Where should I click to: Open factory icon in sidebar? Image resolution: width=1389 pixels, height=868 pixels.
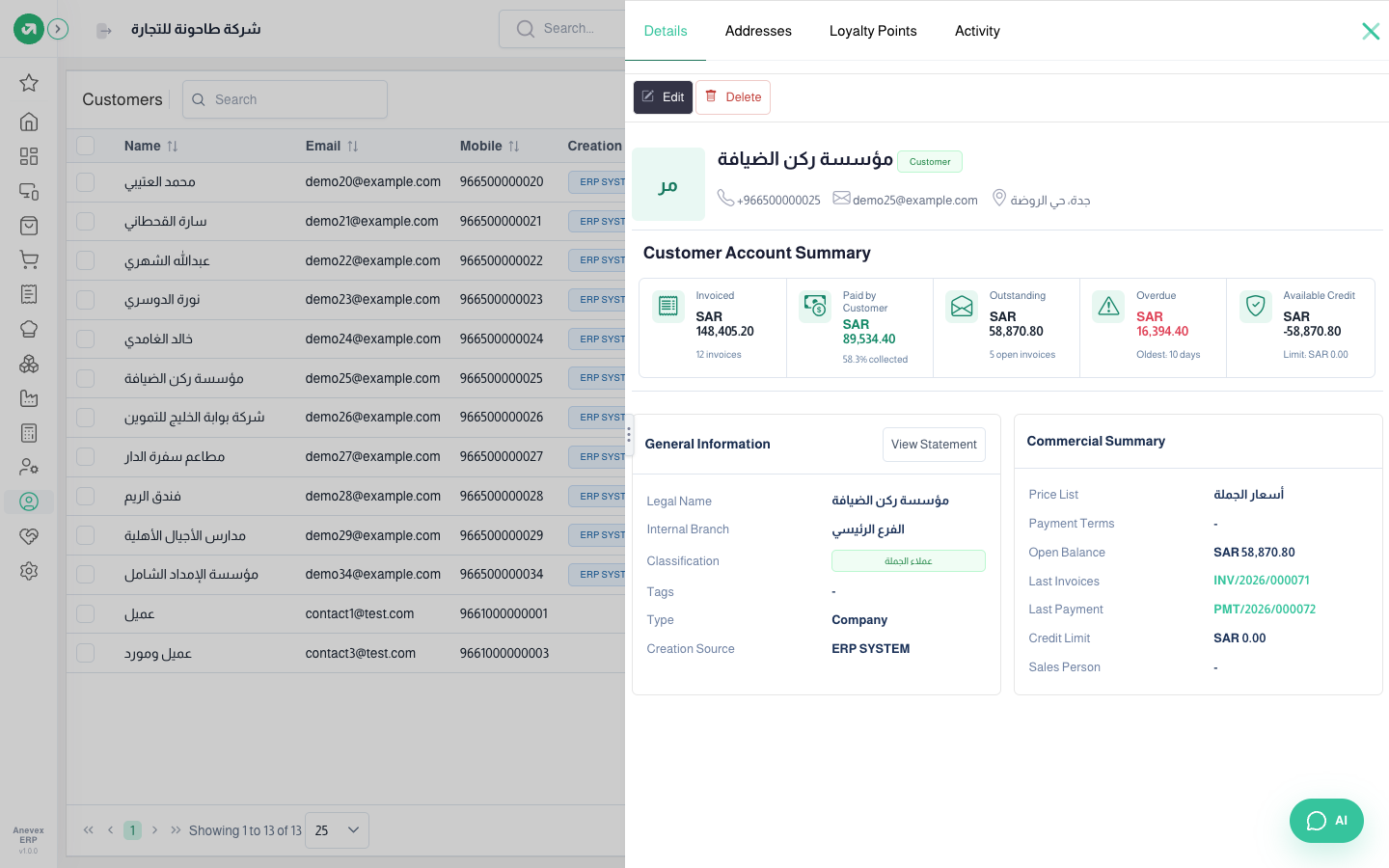click(29, 398)
